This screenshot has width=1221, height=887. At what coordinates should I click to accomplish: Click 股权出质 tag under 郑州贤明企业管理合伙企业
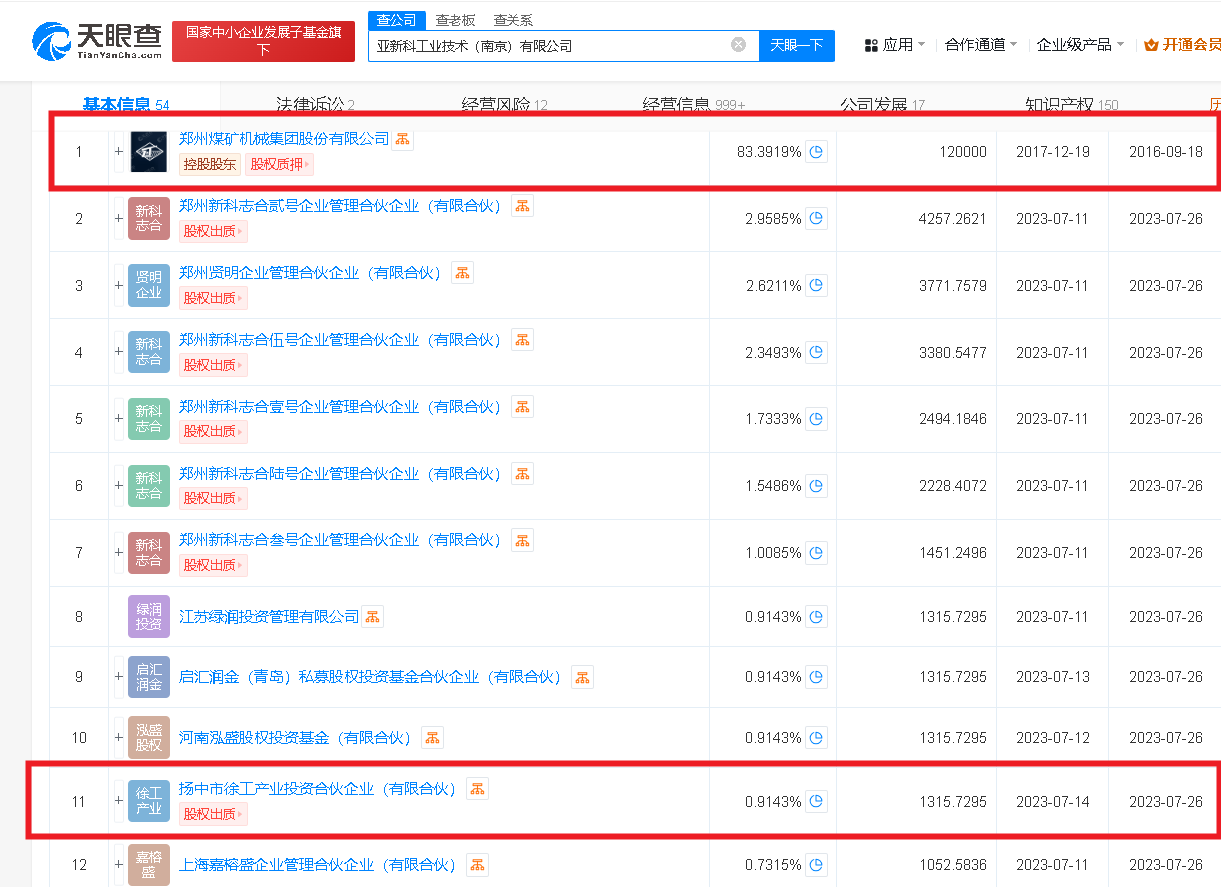(x=213, y=298)
